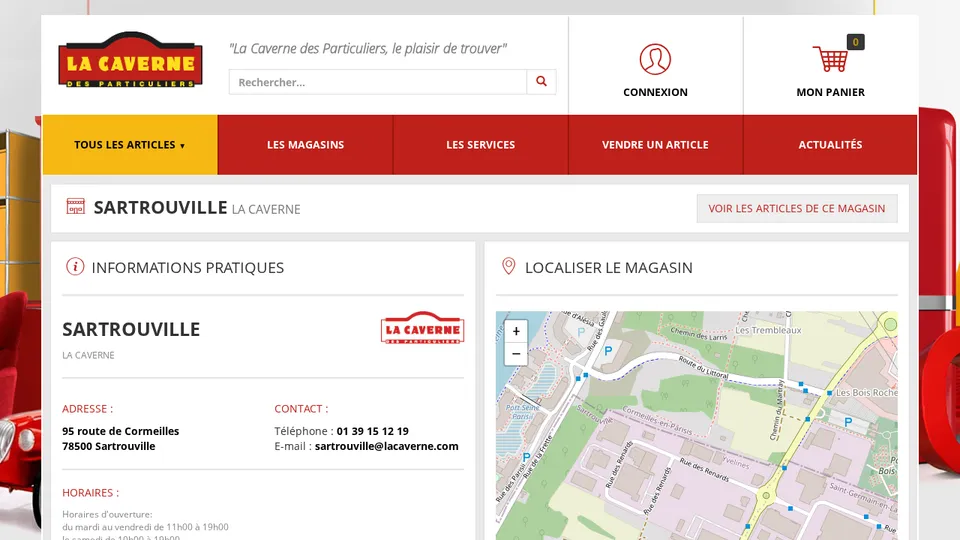Go to Vendre un article

tap(655, 144)
